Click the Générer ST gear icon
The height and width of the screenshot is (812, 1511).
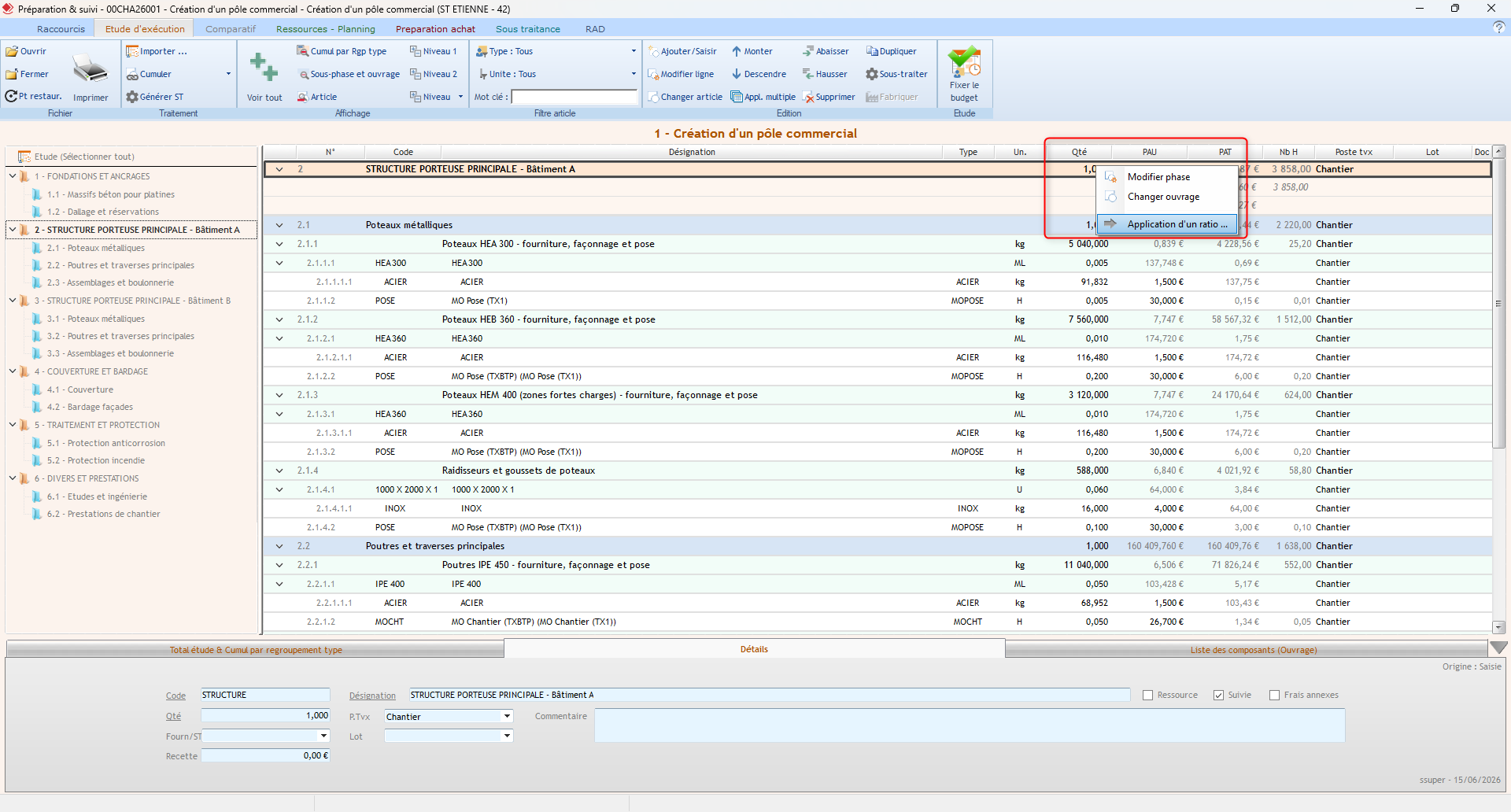[x=132, y=97]
